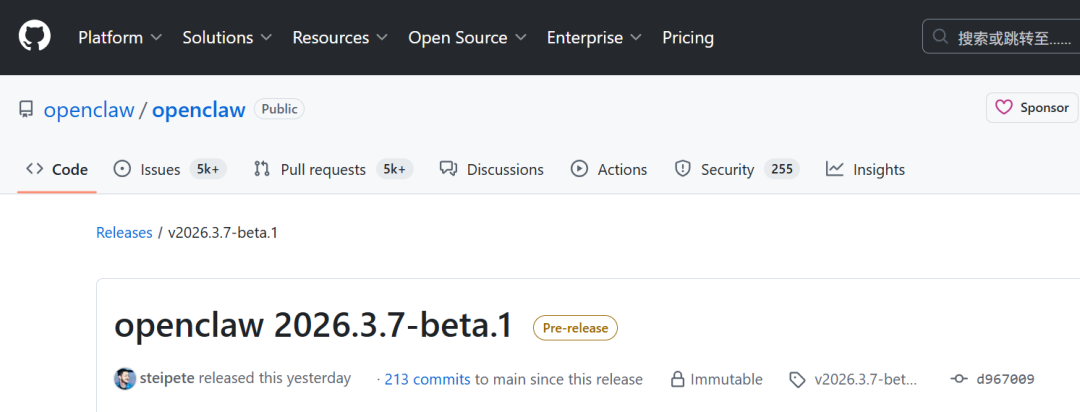Click the steipete avatar thumbnail
The image size is (1080, 412).
pos(125,379)
